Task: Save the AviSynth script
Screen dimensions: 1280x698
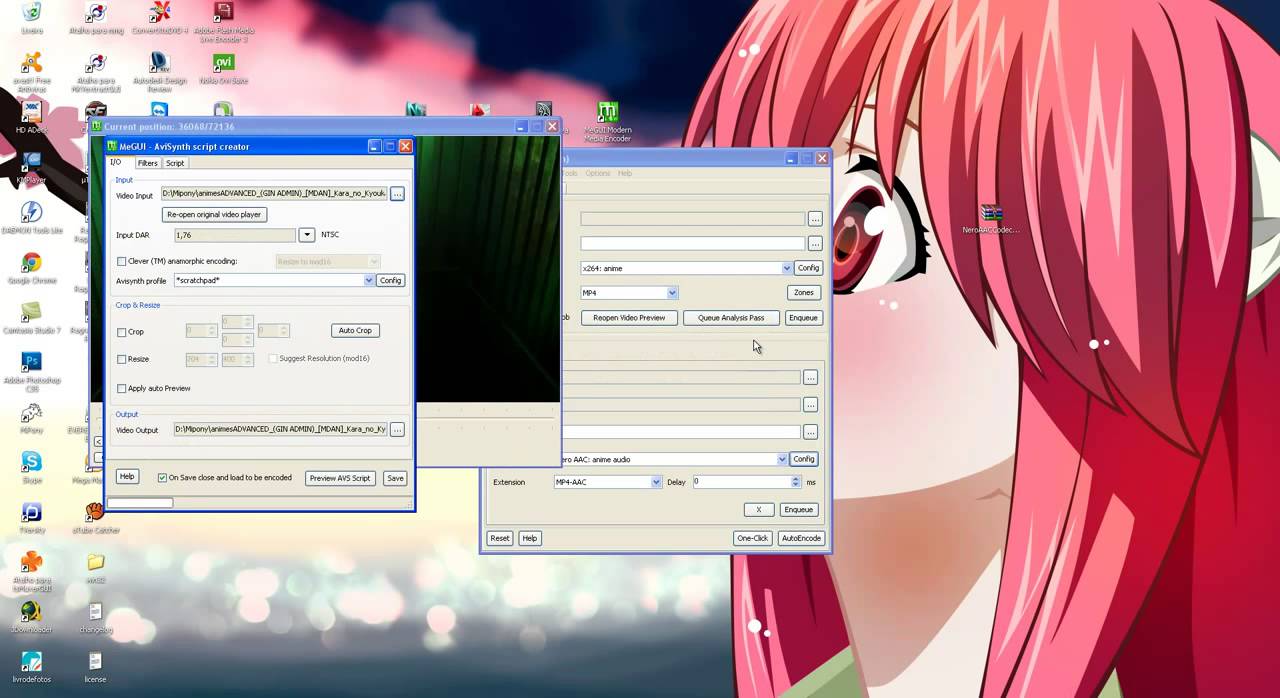Action: coord(395,478)
